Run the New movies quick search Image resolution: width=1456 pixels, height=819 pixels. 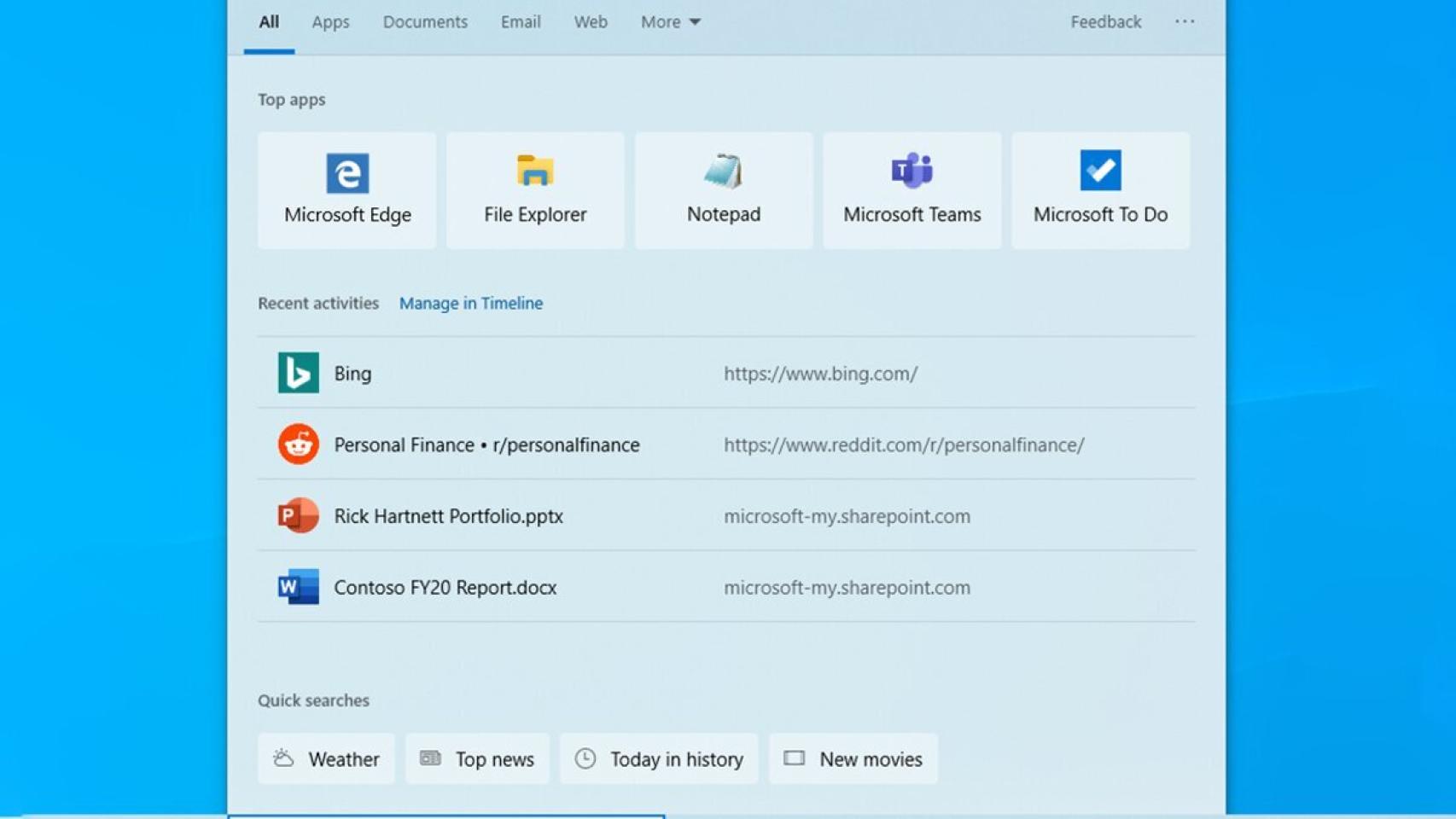853,758
